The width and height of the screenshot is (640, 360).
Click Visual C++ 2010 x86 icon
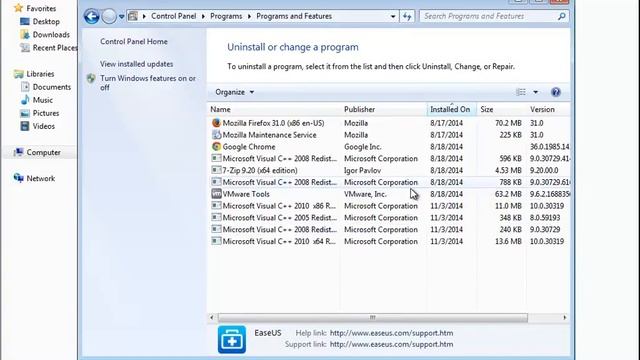pyautogui.click(x=216, y=206)
